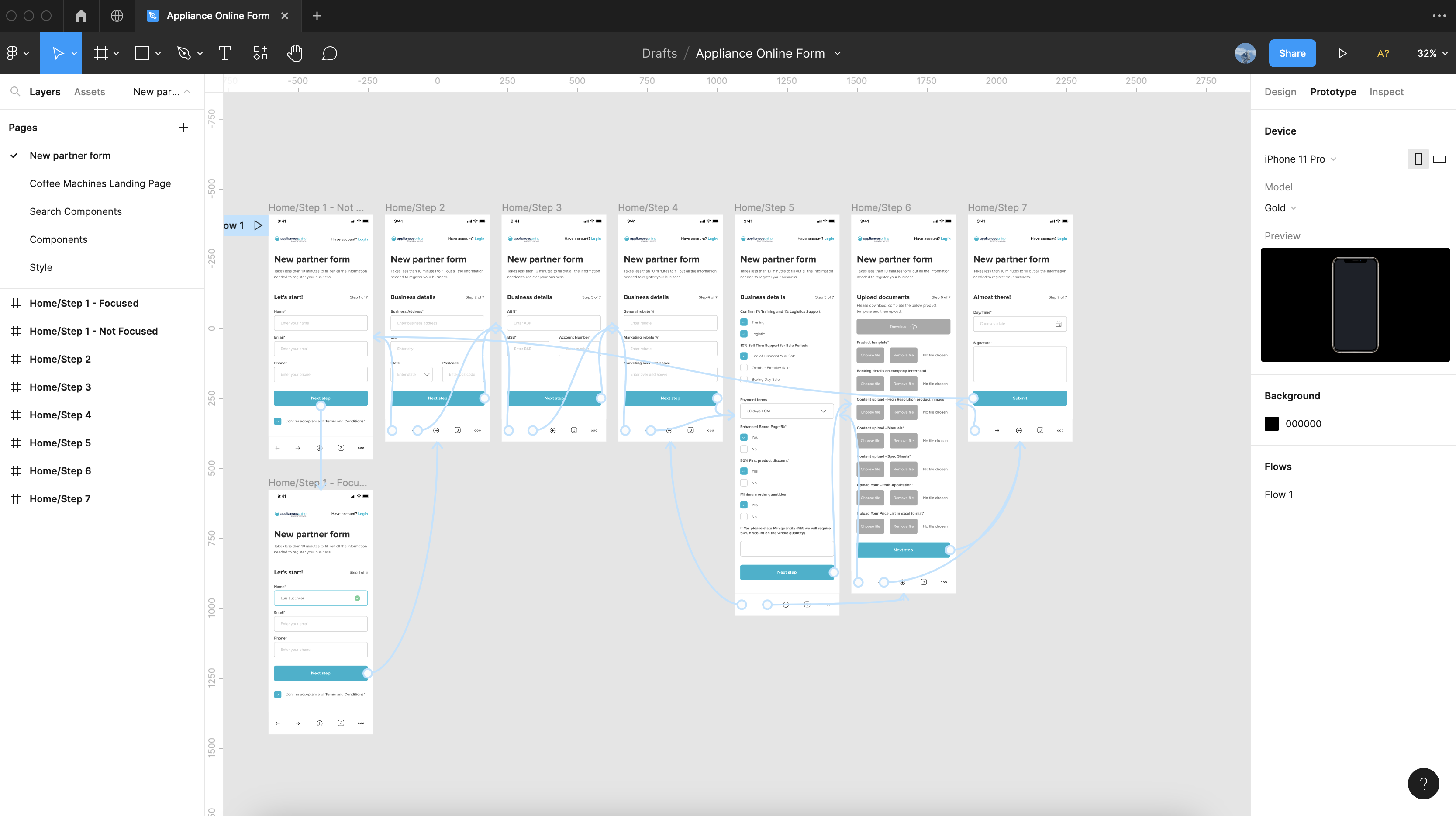This screenshot has width=1456, height=816.
Task: Open the title bar ellipsis menu
Action: pos(1439,16)
